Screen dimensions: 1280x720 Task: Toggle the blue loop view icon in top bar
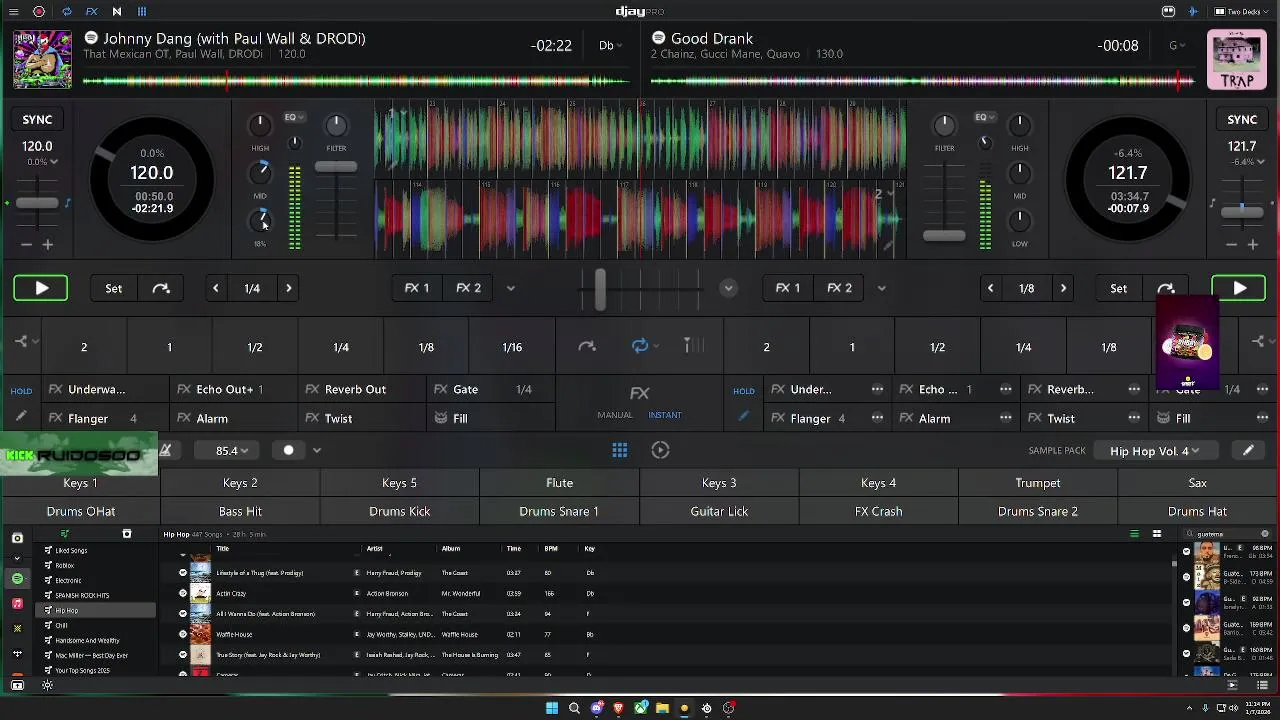[66, 12]
